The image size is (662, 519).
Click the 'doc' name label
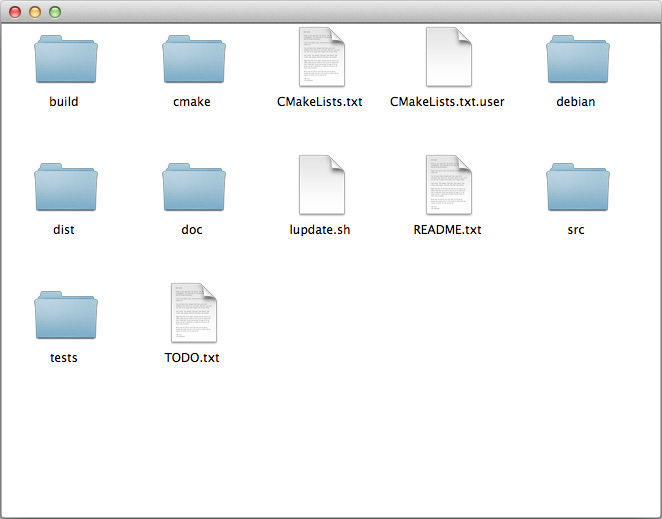[192, 230]
